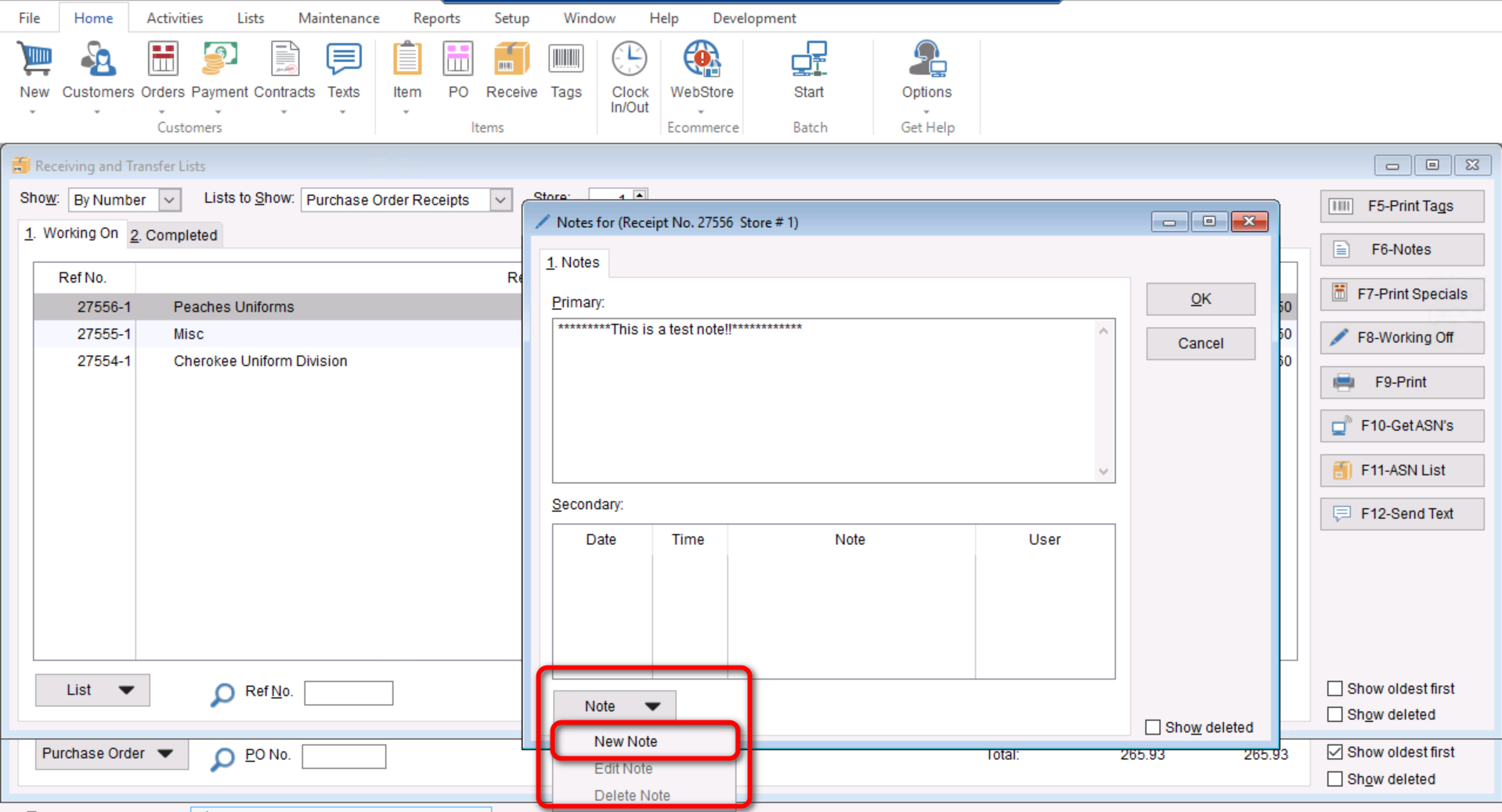Select New Note from the menu
Screen dimensions: 1502x812
(x=626, y=742)
